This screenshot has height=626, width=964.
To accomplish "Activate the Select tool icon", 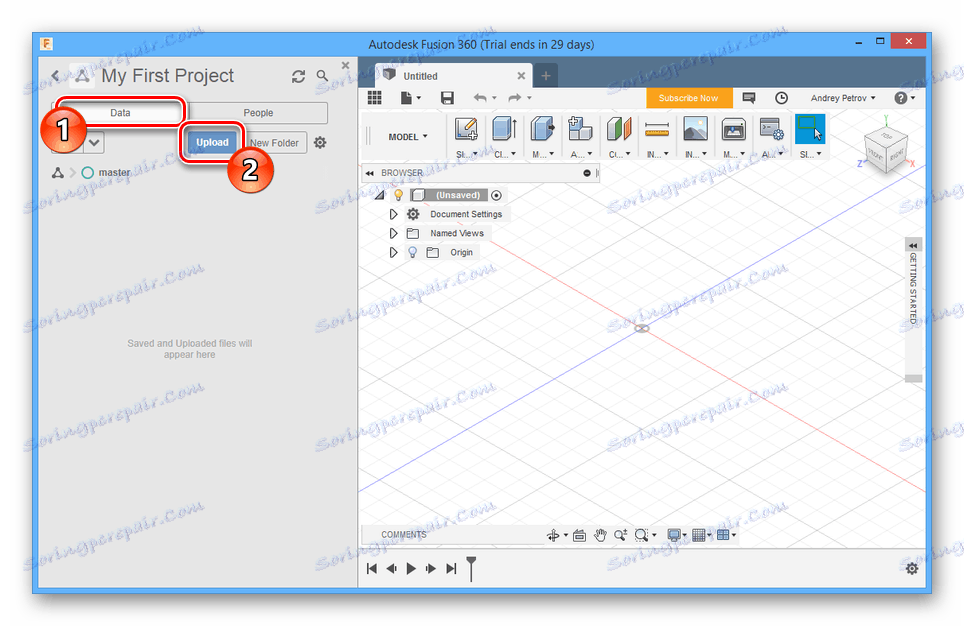I will tap(810, 129).
